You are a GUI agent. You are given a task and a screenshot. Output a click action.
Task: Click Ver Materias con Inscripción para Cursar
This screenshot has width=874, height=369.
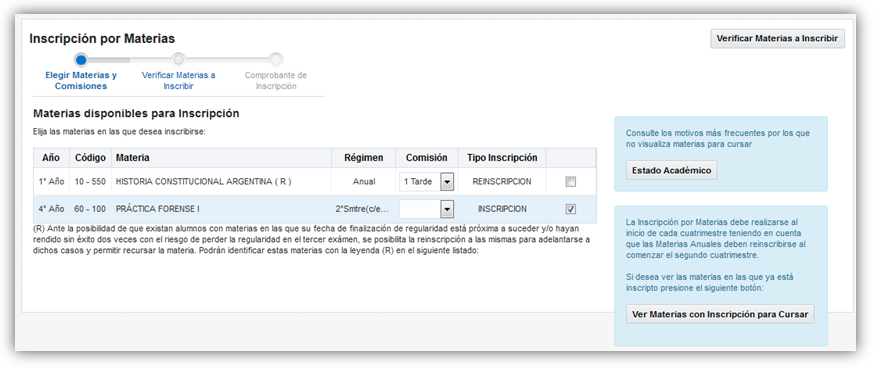coord(720,314)
